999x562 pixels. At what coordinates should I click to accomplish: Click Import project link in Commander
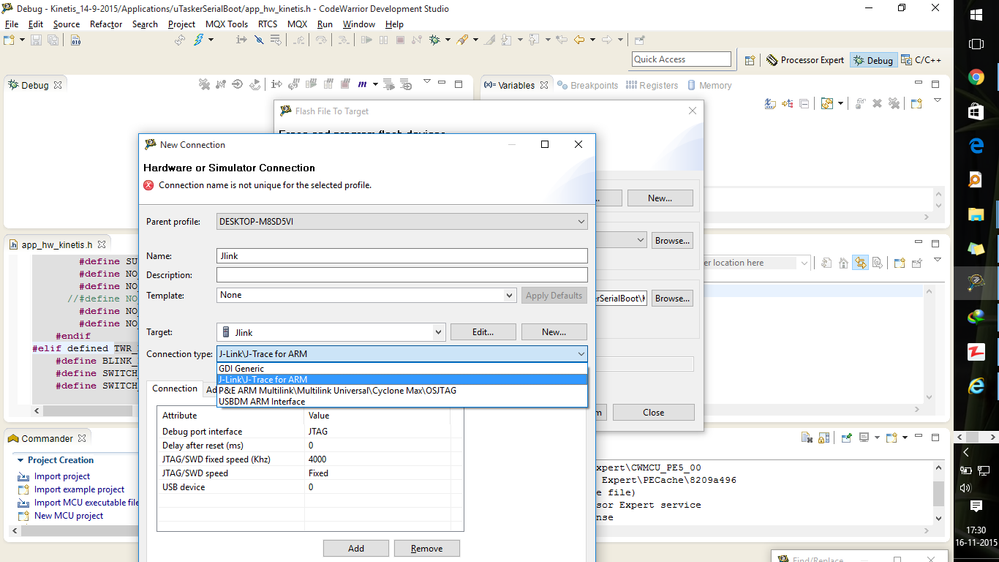[x=62, y=477]
